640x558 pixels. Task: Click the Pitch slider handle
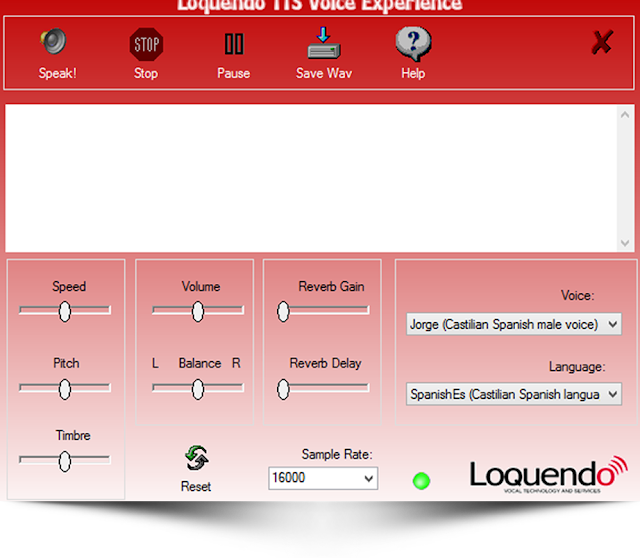[x=64, y=389]
